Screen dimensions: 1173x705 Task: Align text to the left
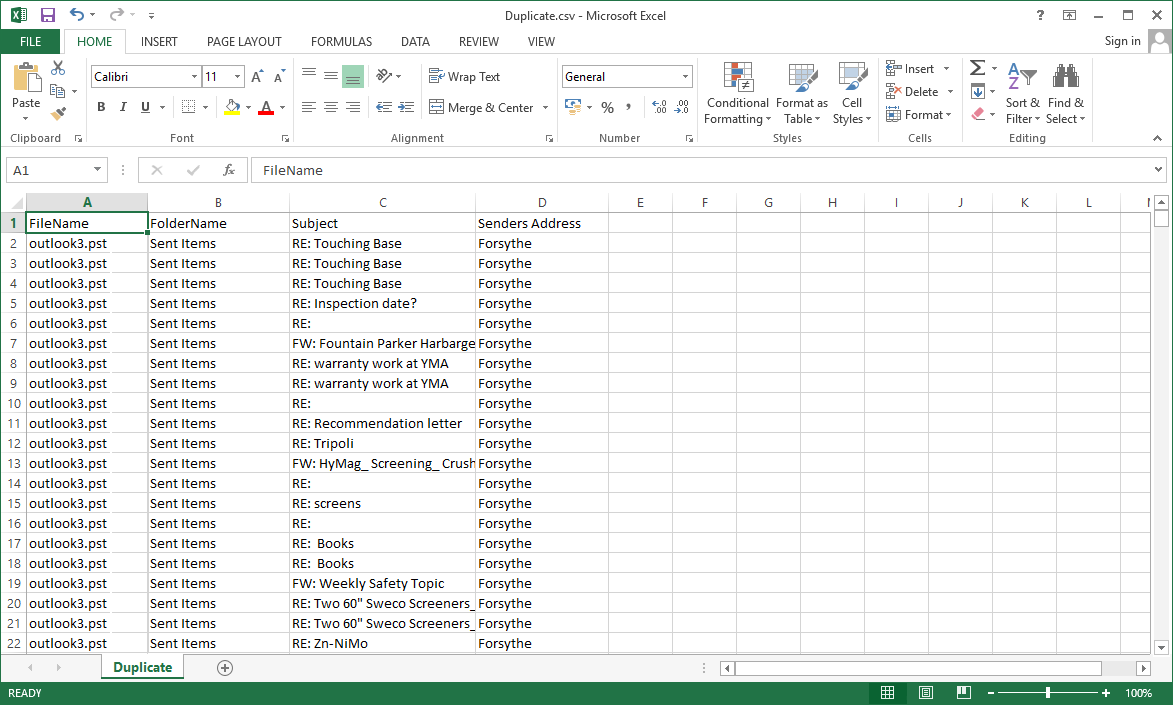(308, 108)
